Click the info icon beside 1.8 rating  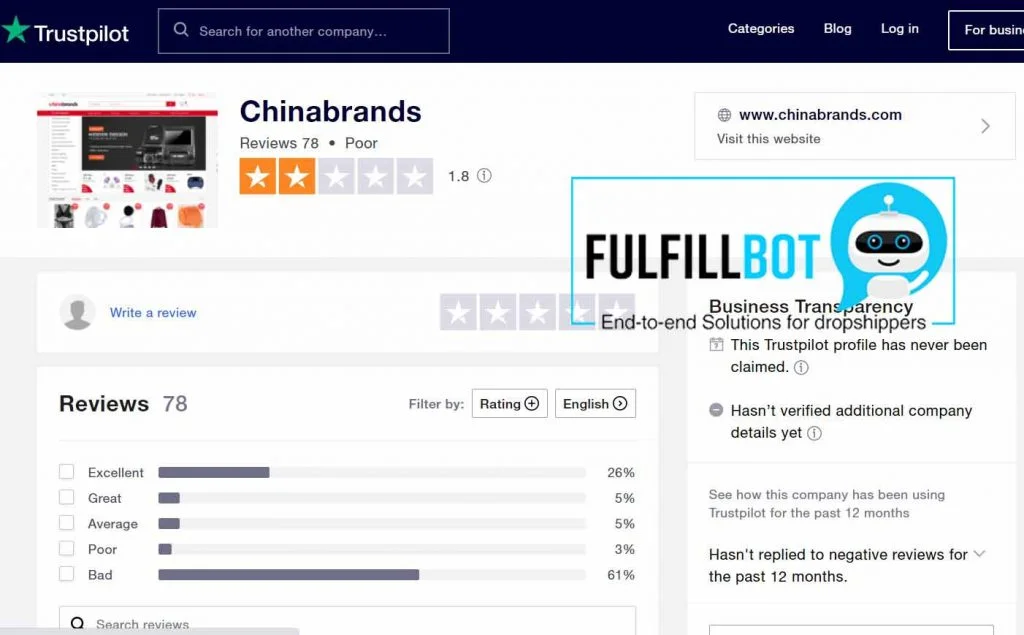[x=484, y=176]
